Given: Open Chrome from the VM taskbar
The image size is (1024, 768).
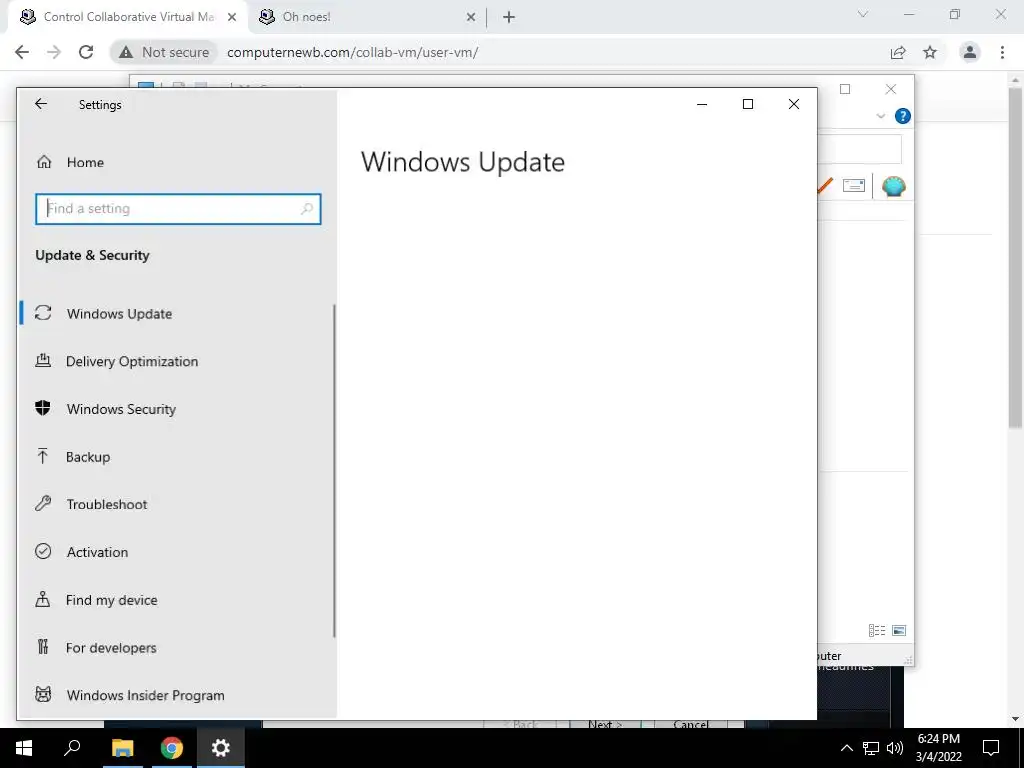Looking at the screenshot, I should [x=172, y=748].
